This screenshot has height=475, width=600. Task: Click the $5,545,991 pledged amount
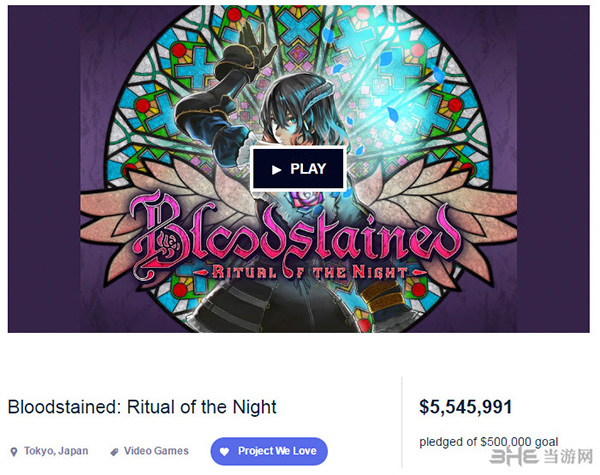(x=465, y=407)
